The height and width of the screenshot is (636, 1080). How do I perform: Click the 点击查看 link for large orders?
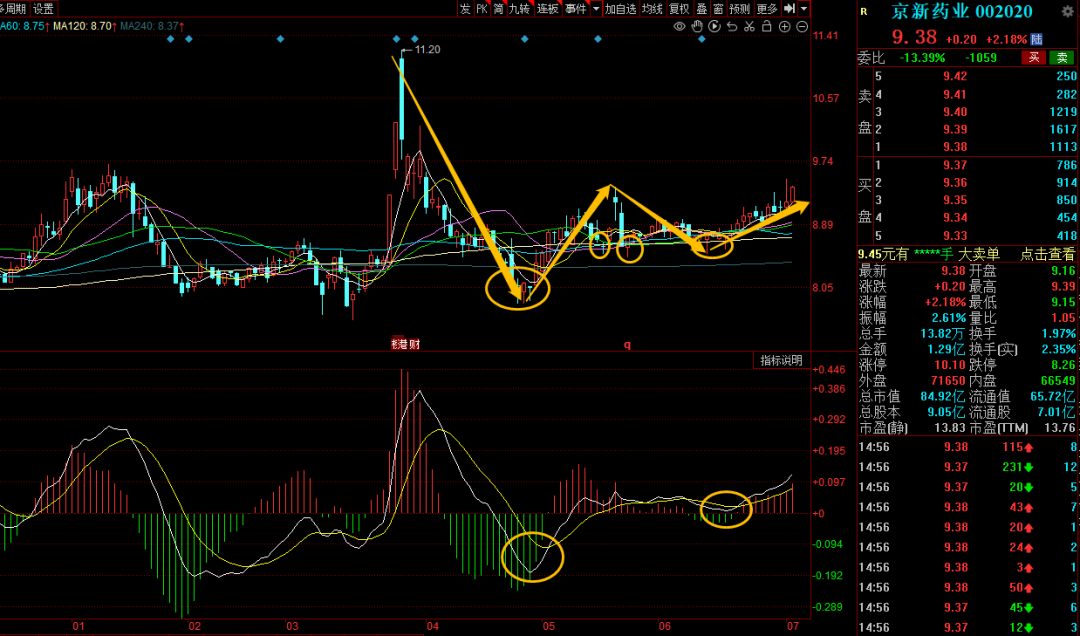[x=1047, y=254]
